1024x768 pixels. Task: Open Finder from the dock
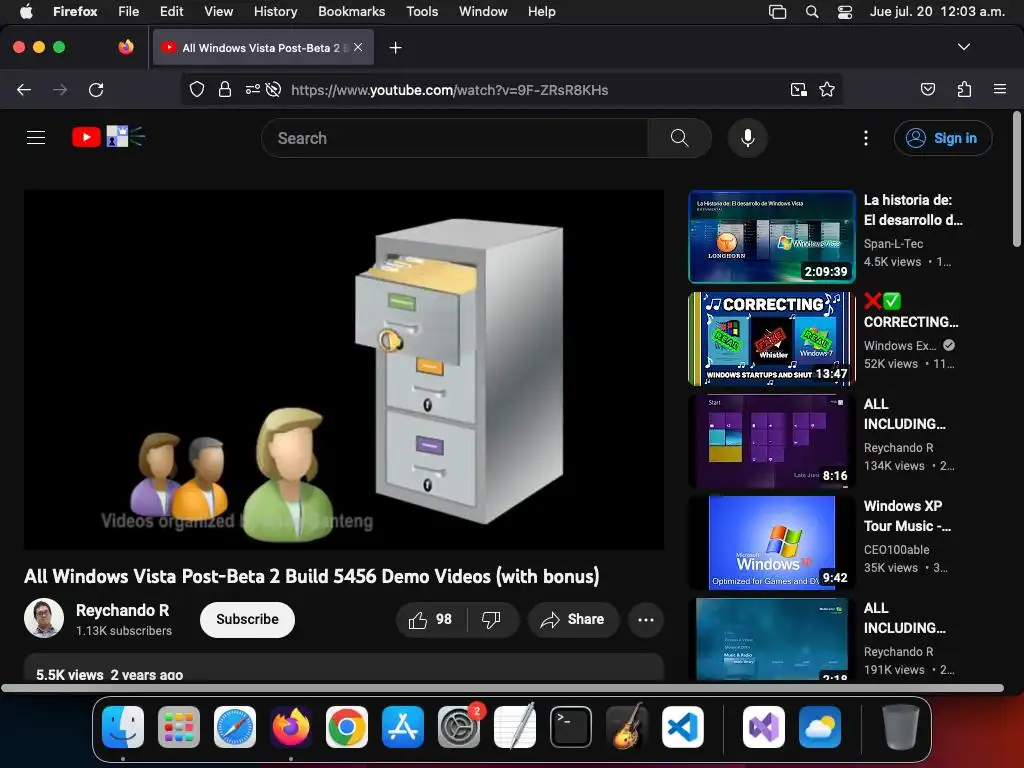[123, 727]
